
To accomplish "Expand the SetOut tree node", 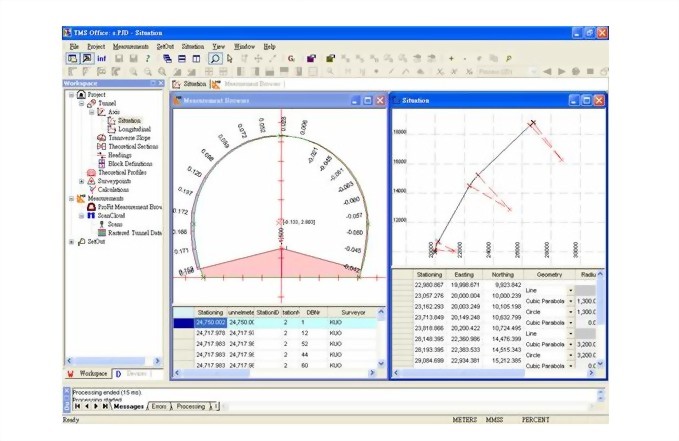I will (71, 242).
